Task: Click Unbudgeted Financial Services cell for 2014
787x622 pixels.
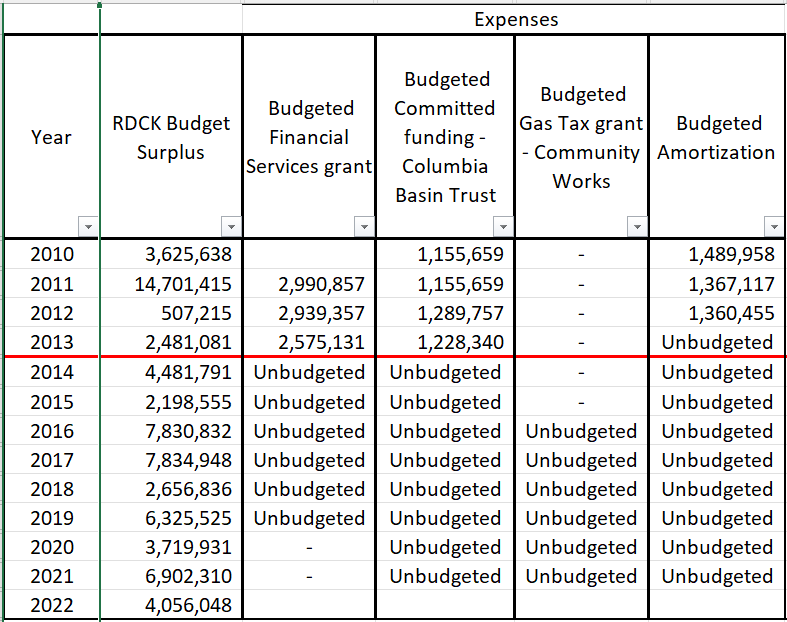Action: pyautogui.click(x=309, y=372)
